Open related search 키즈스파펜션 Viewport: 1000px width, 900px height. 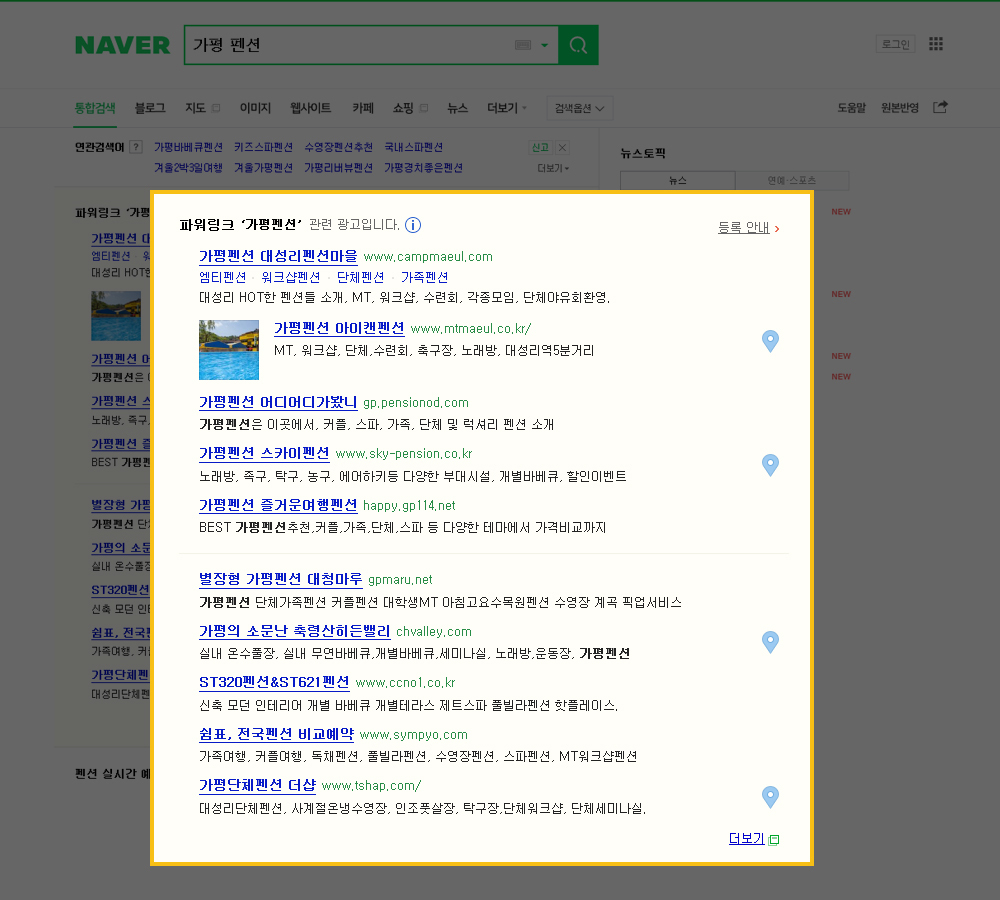[263, 147]
